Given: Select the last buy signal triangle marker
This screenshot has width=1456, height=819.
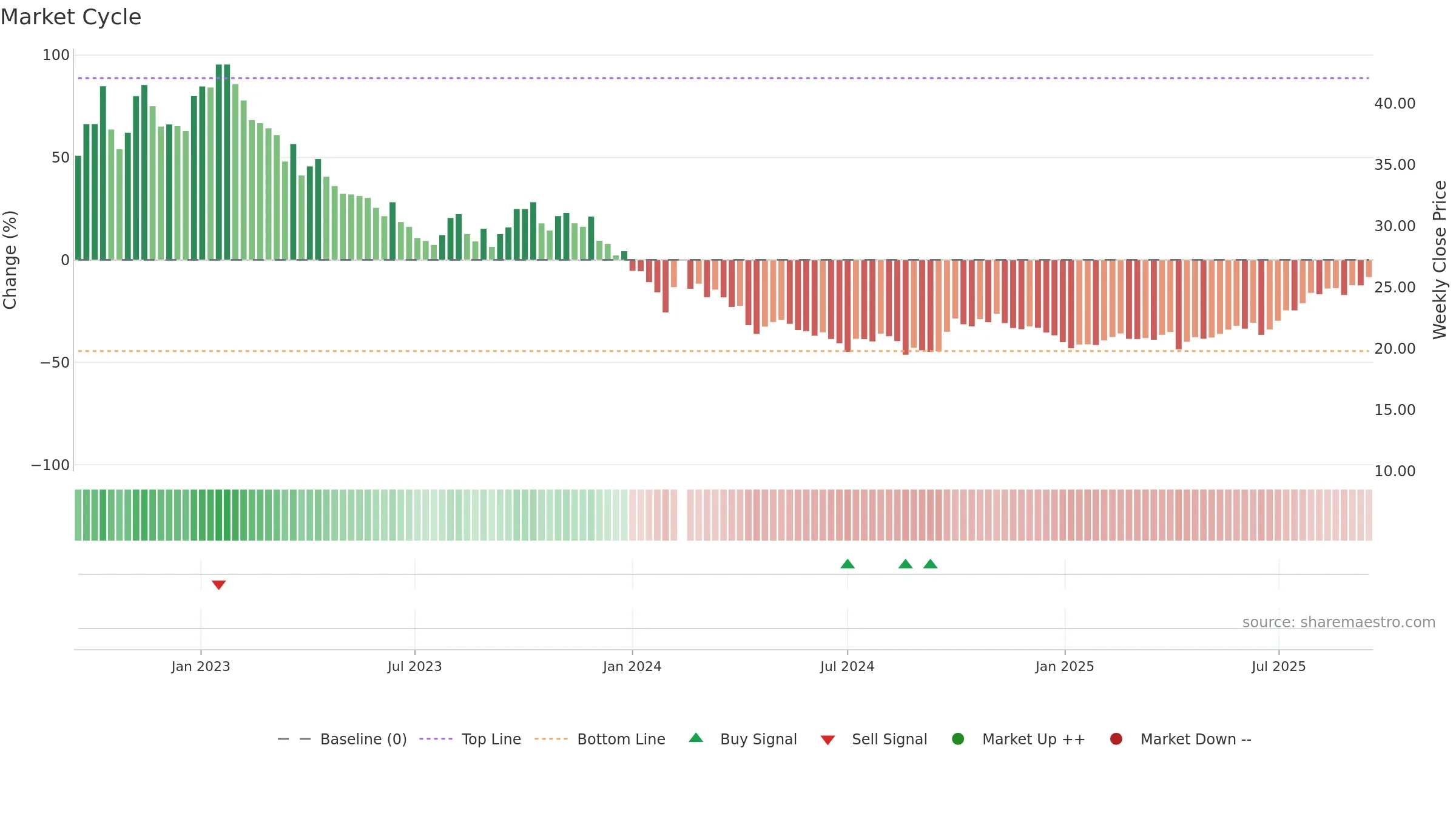Looking at the screenshot, I should coord(930,564).
